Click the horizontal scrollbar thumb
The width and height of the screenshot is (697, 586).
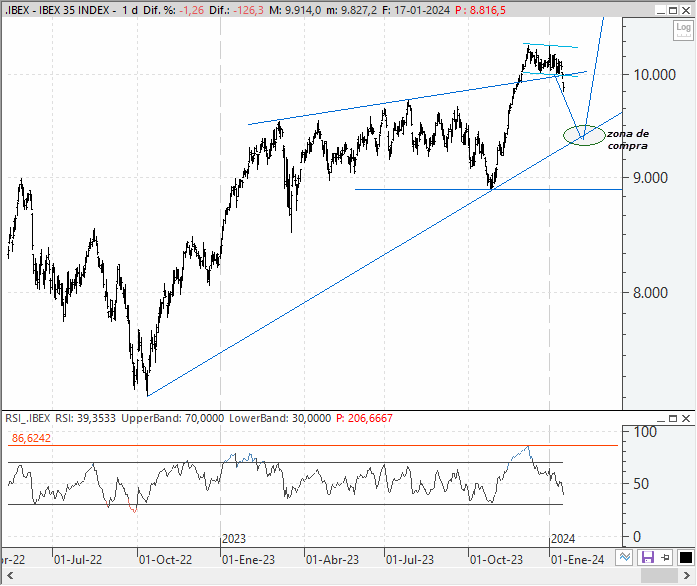[659, 576]
